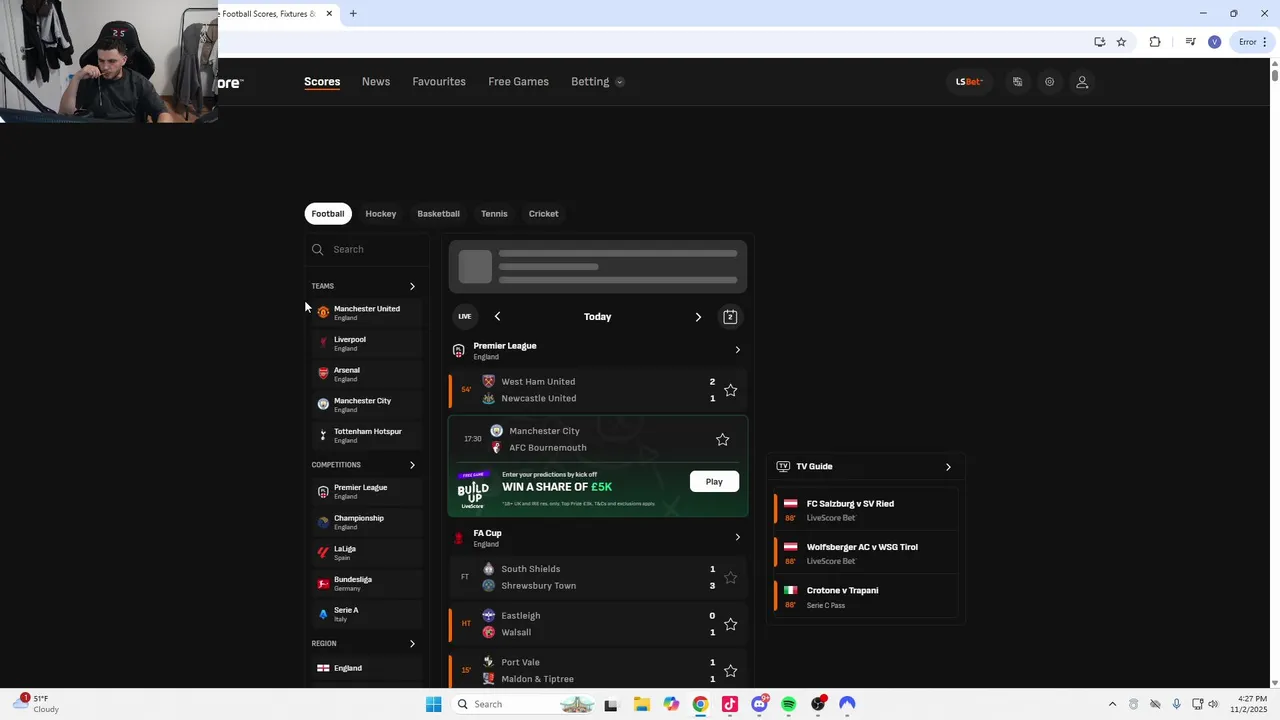
Task: Open the News navigation item
Action: 376,82
